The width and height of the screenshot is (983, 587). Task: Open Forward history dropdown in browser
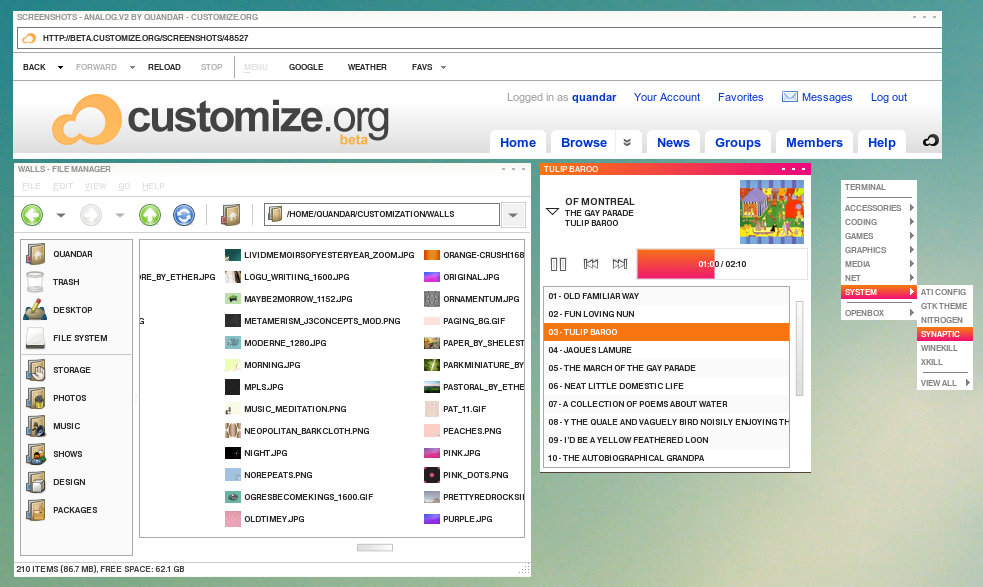coord(132,67)
